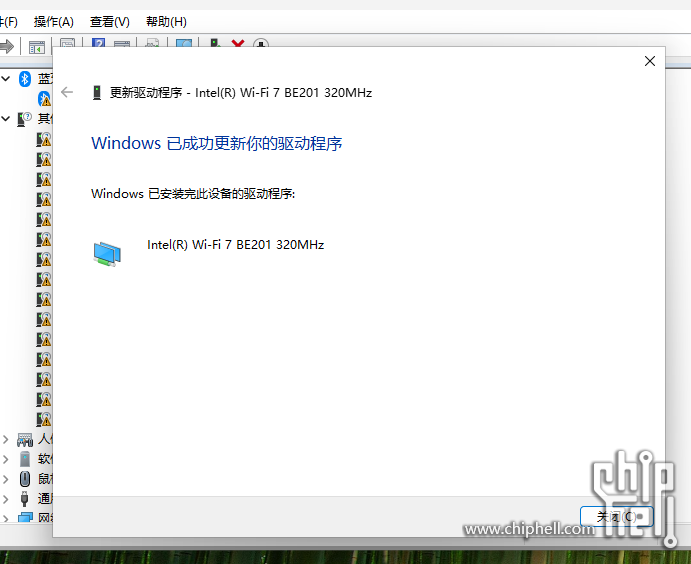Click the red X uninstall device icon
The height and width of the screenshot is (564, 691).
[238, 43]
